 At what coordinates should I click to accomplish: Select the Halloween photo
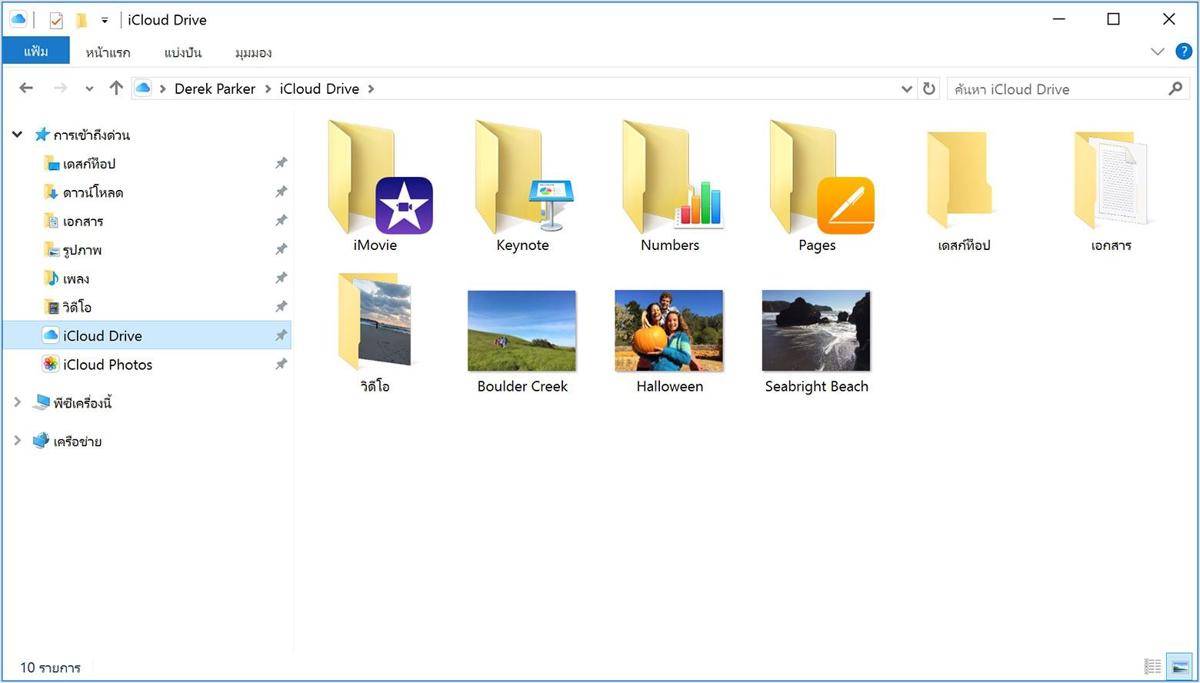(669, 341)
